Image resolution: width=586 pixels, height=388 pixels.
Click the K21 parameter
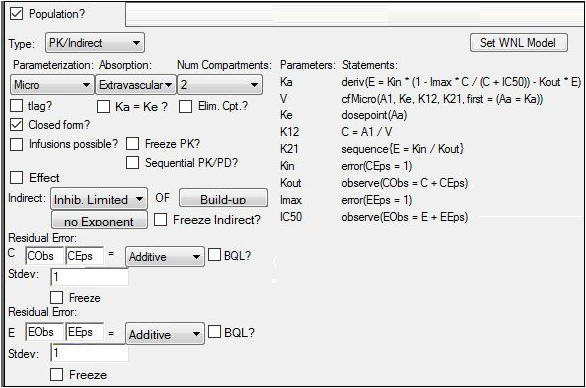pos(290,149)
